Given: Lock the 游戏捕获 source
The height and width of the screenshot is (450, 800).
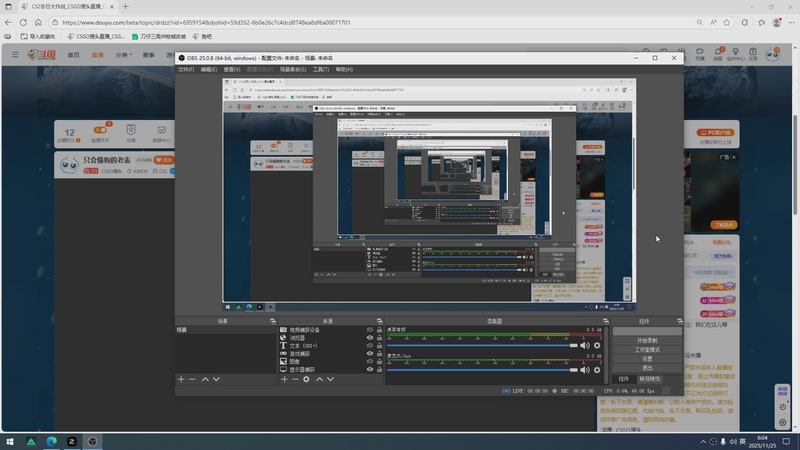Looking at the screenshot, I should pyautogui.click(x=379, y=354).
